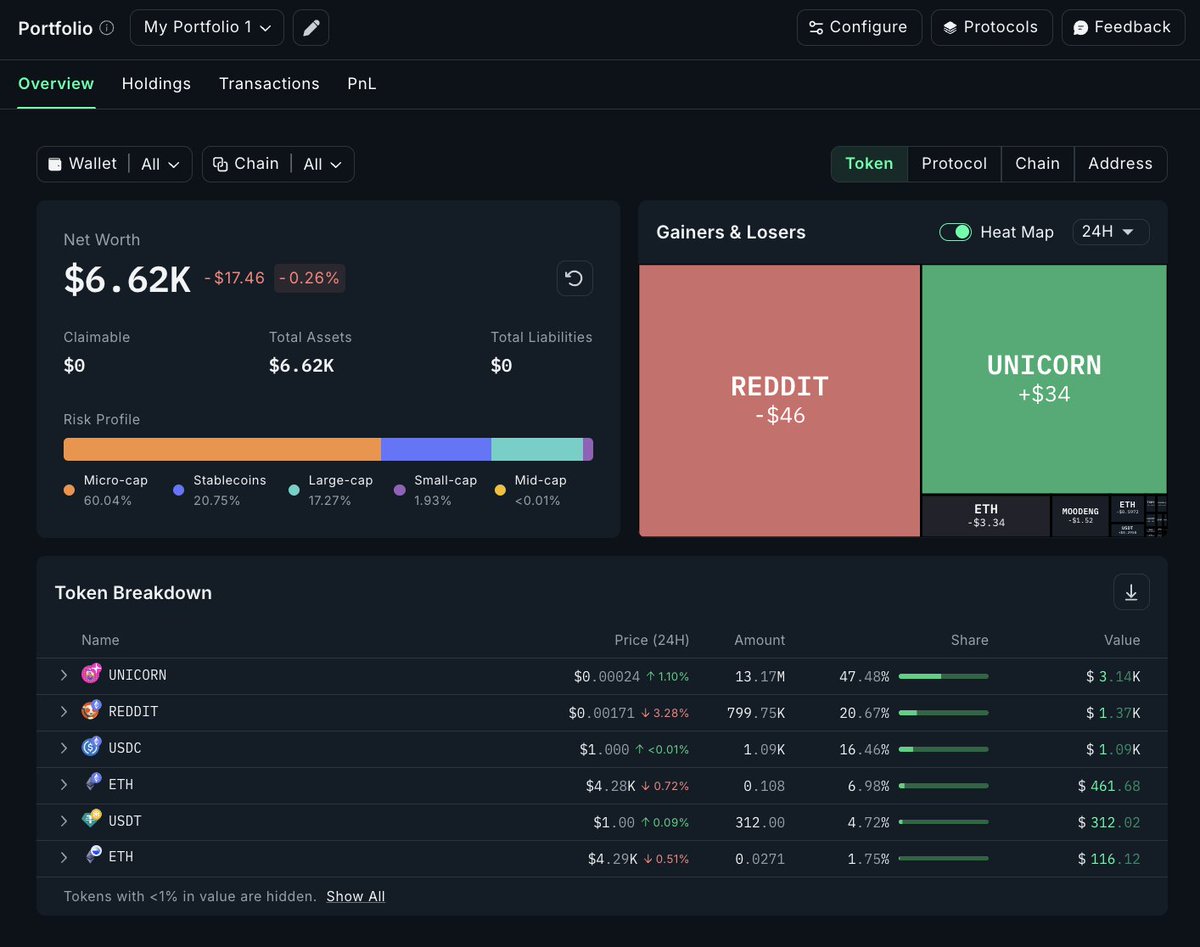This screenshot has height=947, width=1200.
Task: Switch to the Overview tab
Action: [x=56, y=84]
